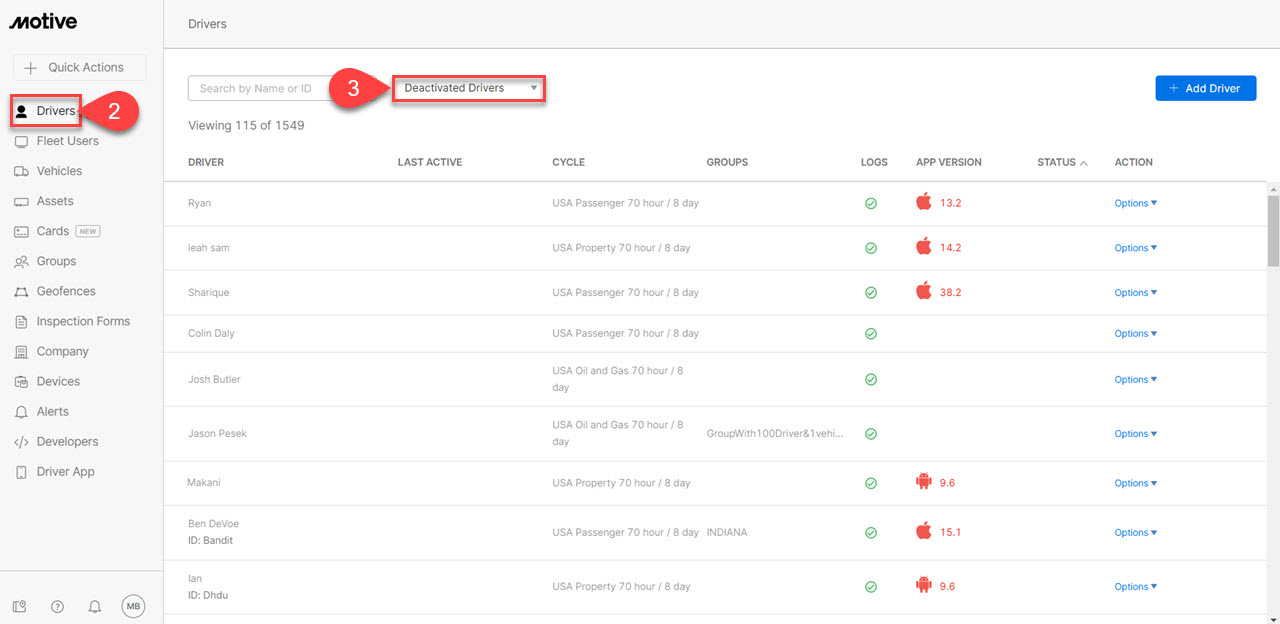Open the Developers section
Image resolution: width=1280 pixels, height=624 pixels.
pyautogui.click(x=67, y=441)
